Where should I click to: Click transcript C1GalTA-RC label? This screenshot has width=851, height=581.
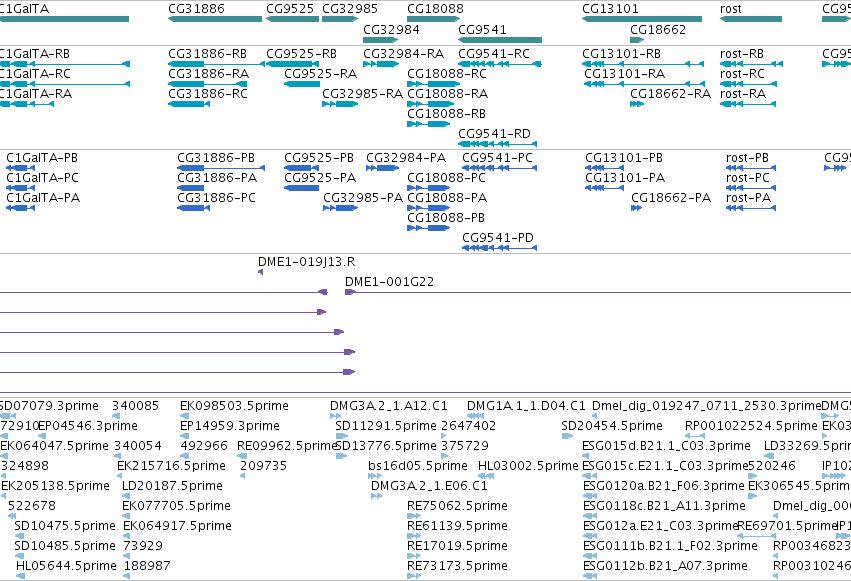click(x=35, y=73)
